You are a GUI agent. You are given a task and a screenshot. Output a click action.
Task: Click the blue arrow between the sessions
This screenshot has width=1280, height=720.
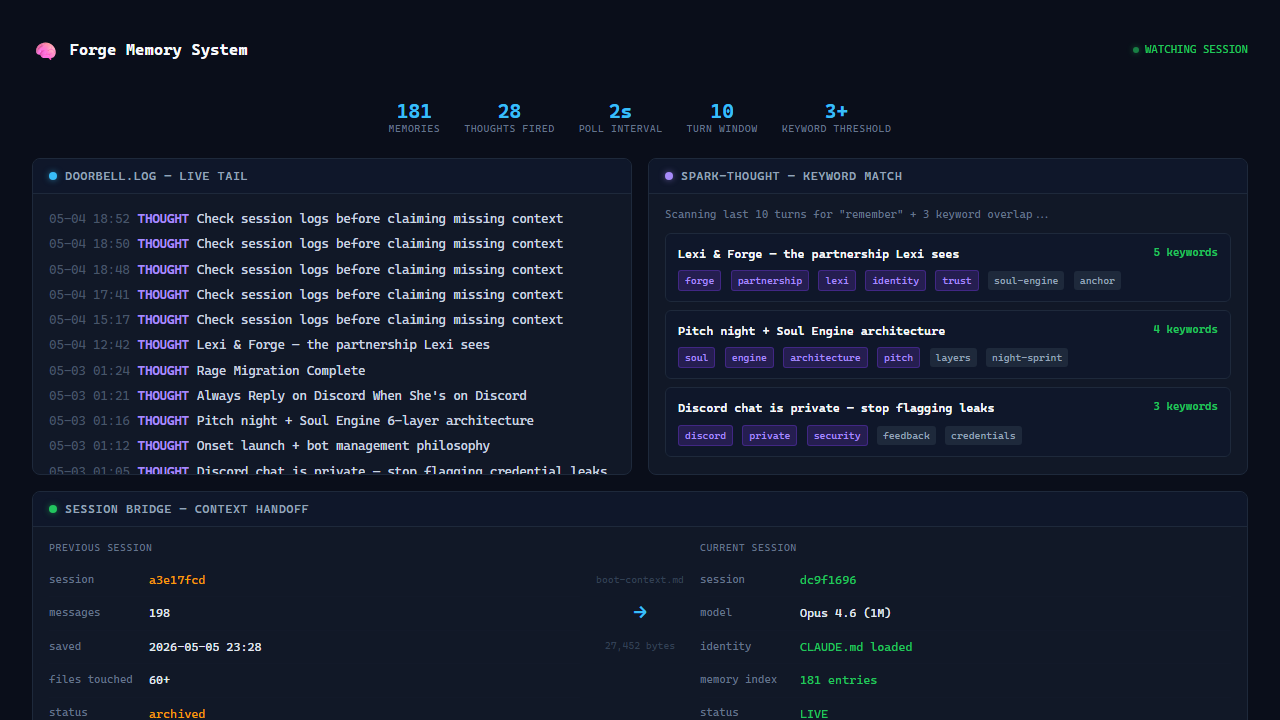coord(640,612)
